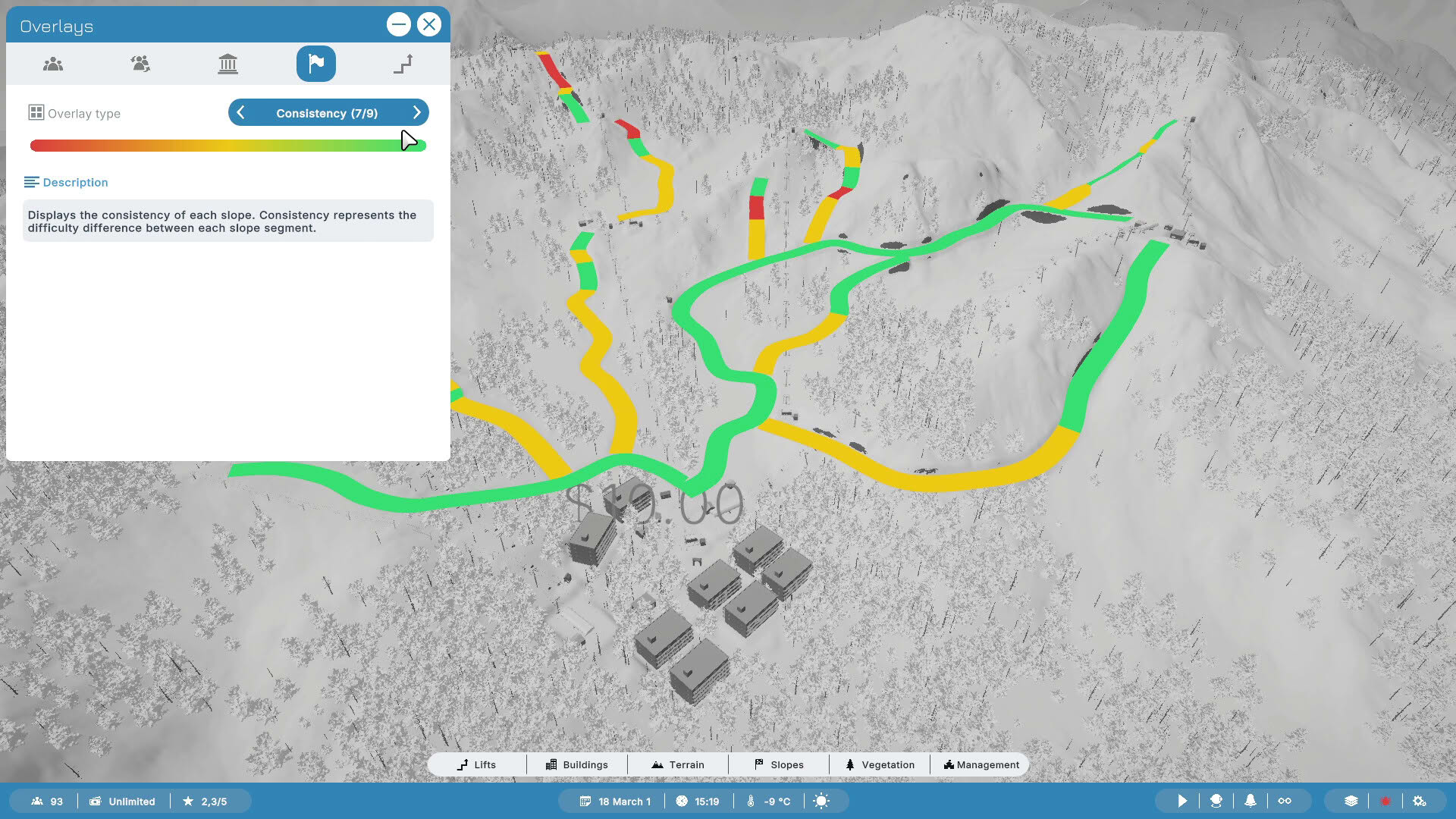Open the Slopes build menu
Viewport: 1456px width, 819px height.
[x=779, y=764]
